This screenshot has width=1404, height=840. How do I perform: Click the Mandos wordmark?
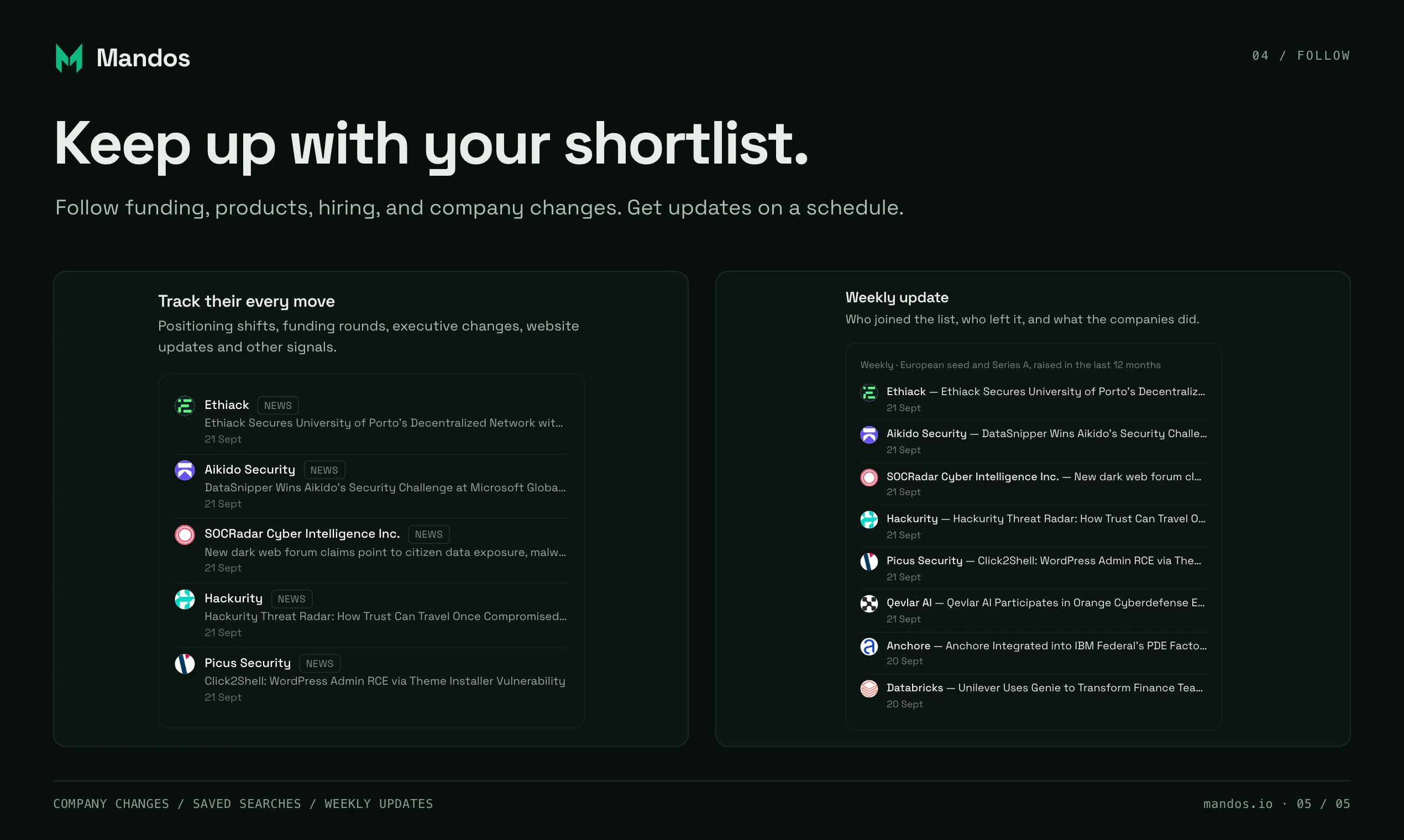143,57
